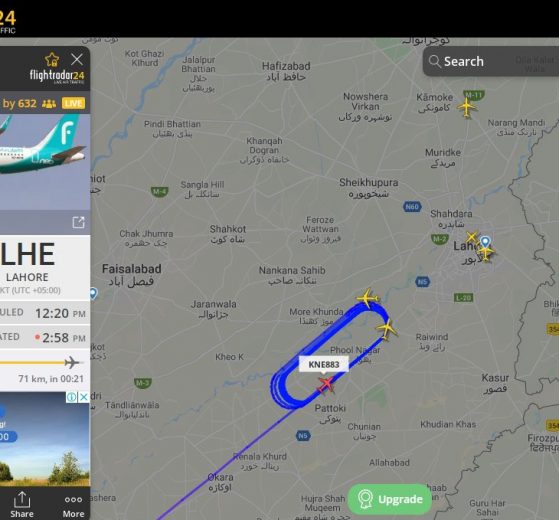Click the yellow plane near Kamoke

pos(467,107)
